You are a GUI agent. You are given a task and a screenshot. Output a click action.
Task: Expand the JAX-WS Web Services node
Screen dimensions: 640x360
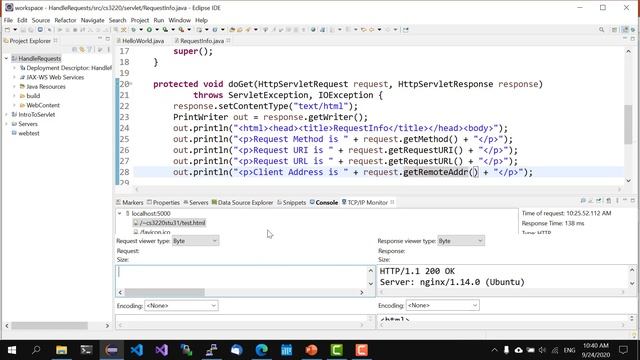[14, 77]
